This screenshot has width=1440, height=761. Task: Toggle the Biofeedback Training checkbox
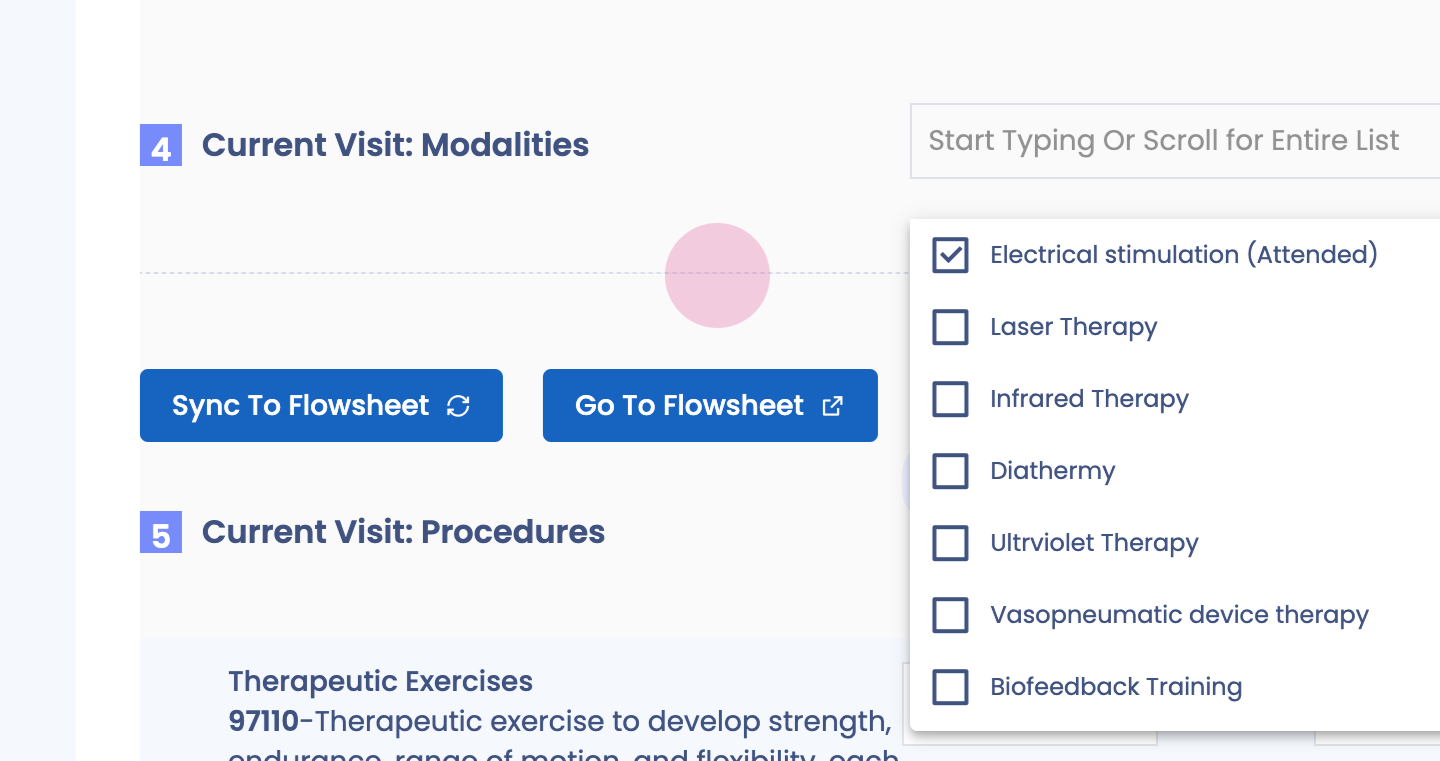[950, 687]
